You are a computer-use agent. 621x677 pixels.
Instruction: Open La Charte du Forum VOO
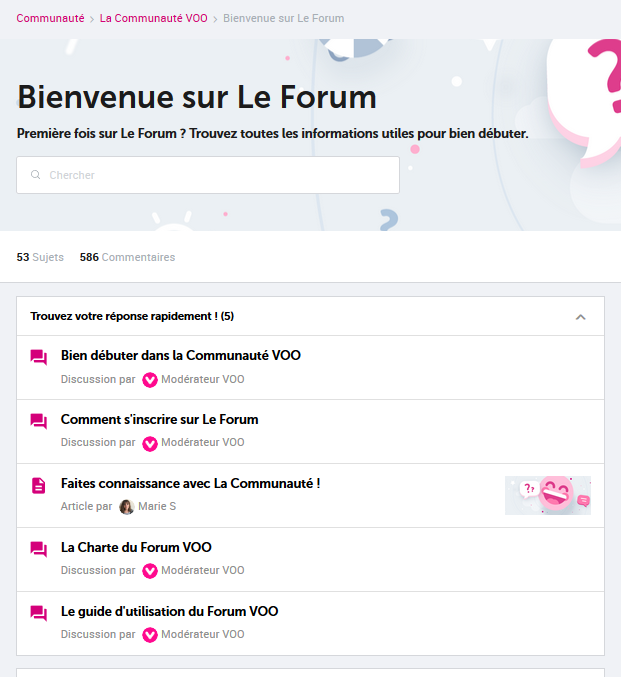[x=136, y=547]
